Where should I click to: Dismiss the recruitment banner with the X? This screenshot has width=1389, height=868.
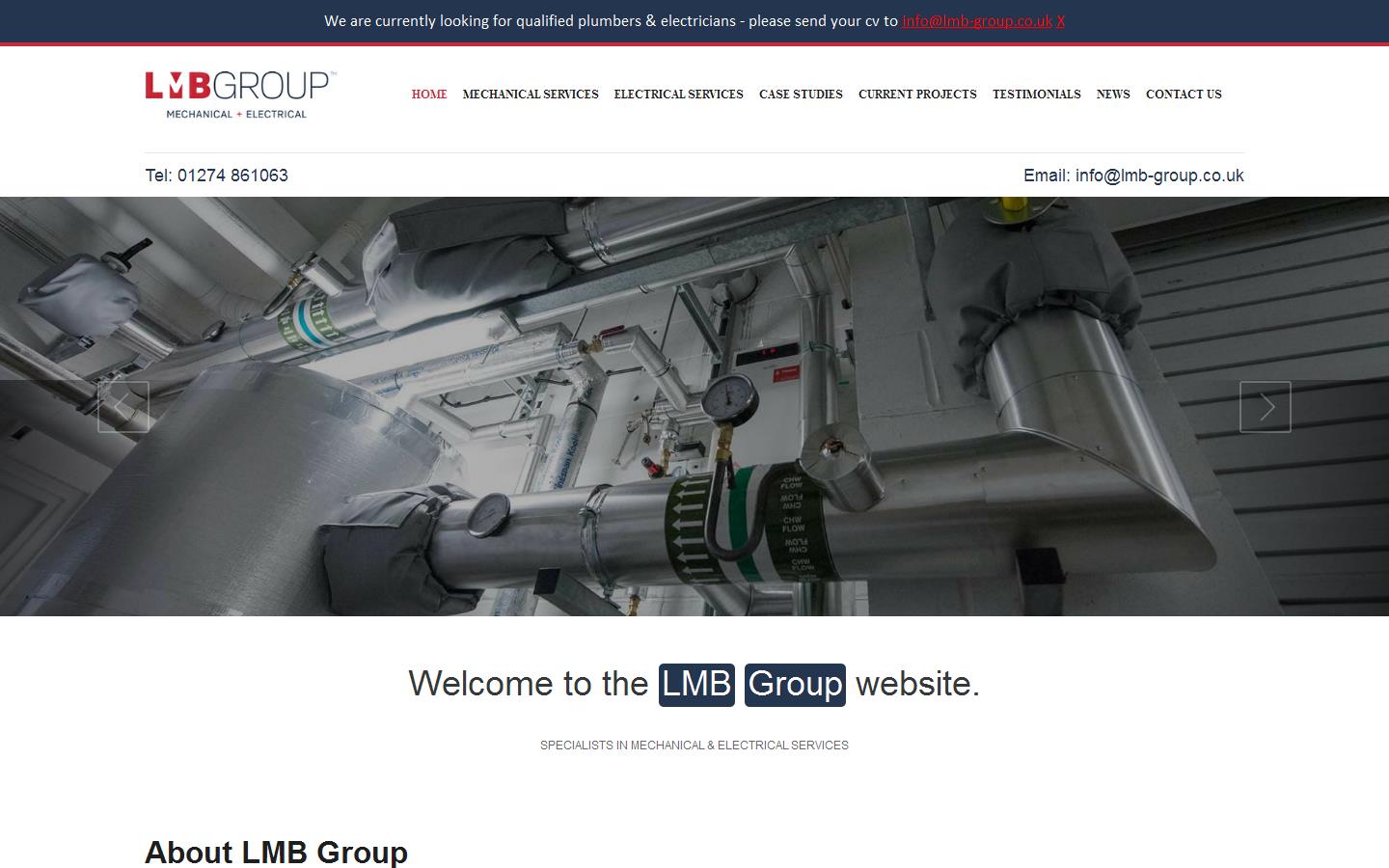pyautogui.click(x=1060, y=20)
